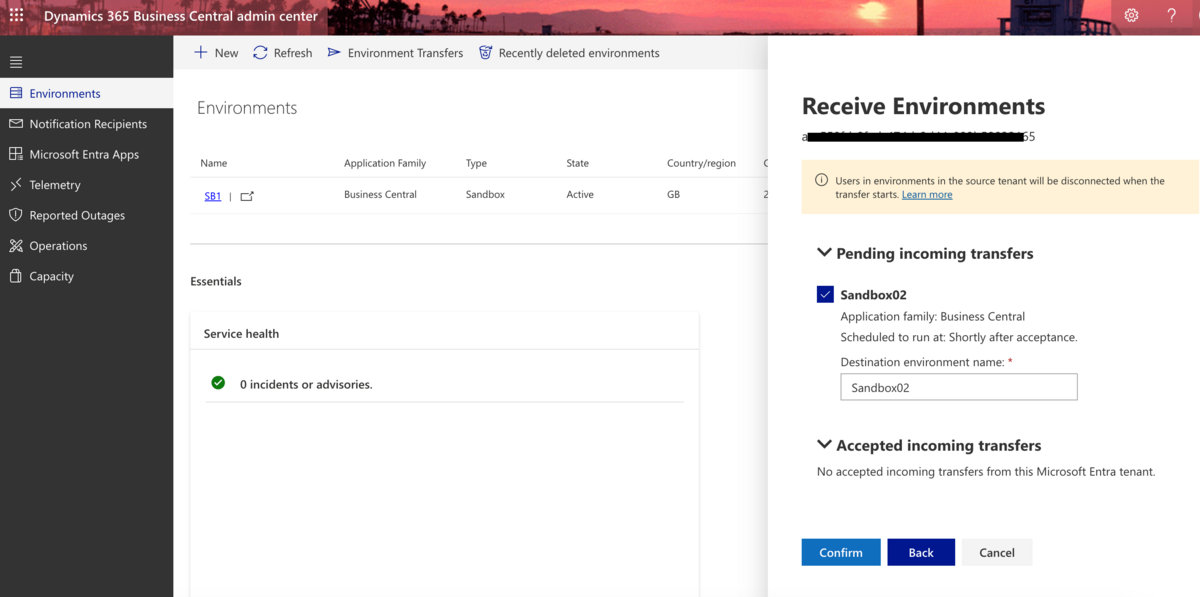Click the Notification Recipients envelope icon
Image resolution: width=1200 pixels, height=597 pixels.
click(15, 124)
